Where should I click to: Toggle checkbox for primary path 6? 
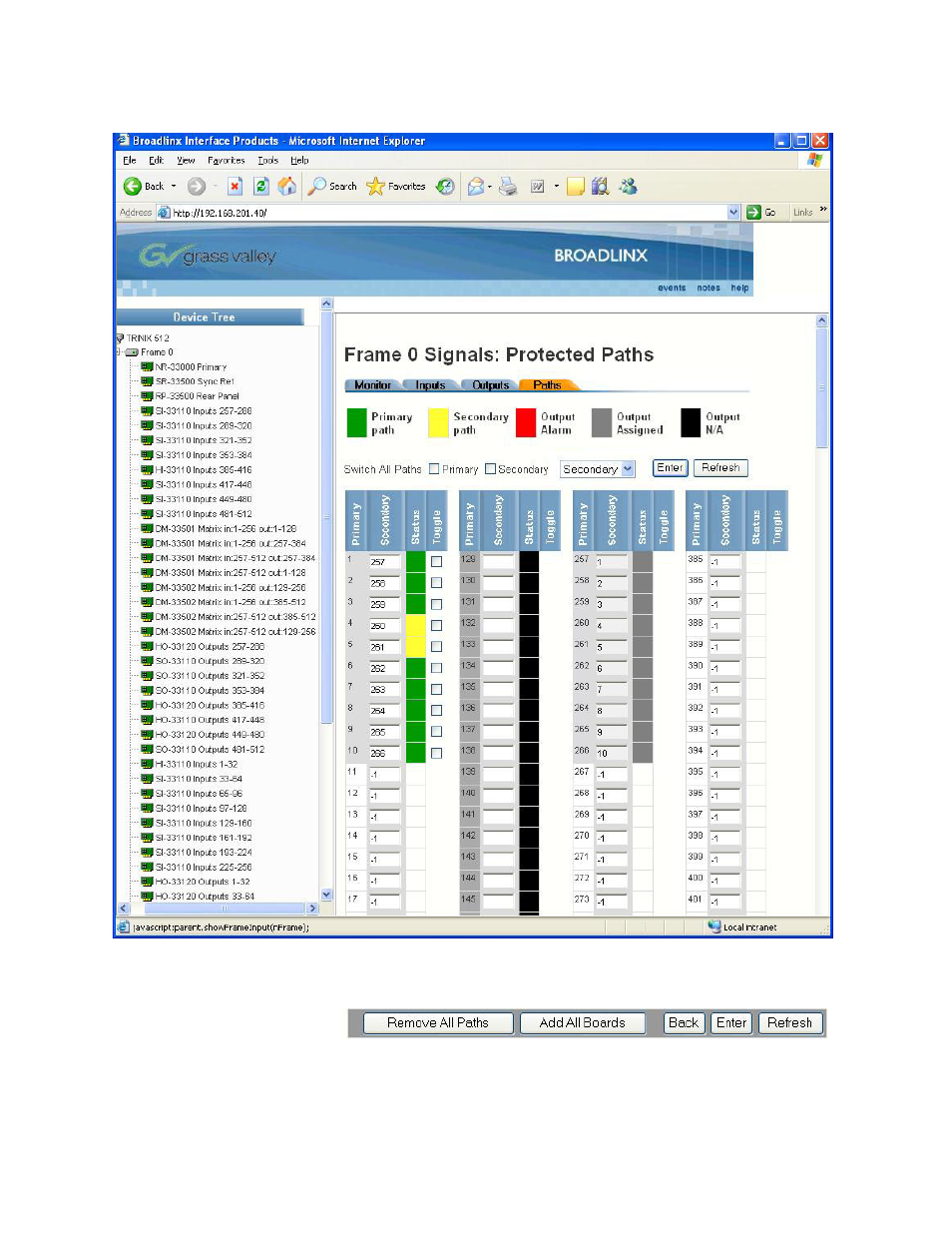point(436,668)
